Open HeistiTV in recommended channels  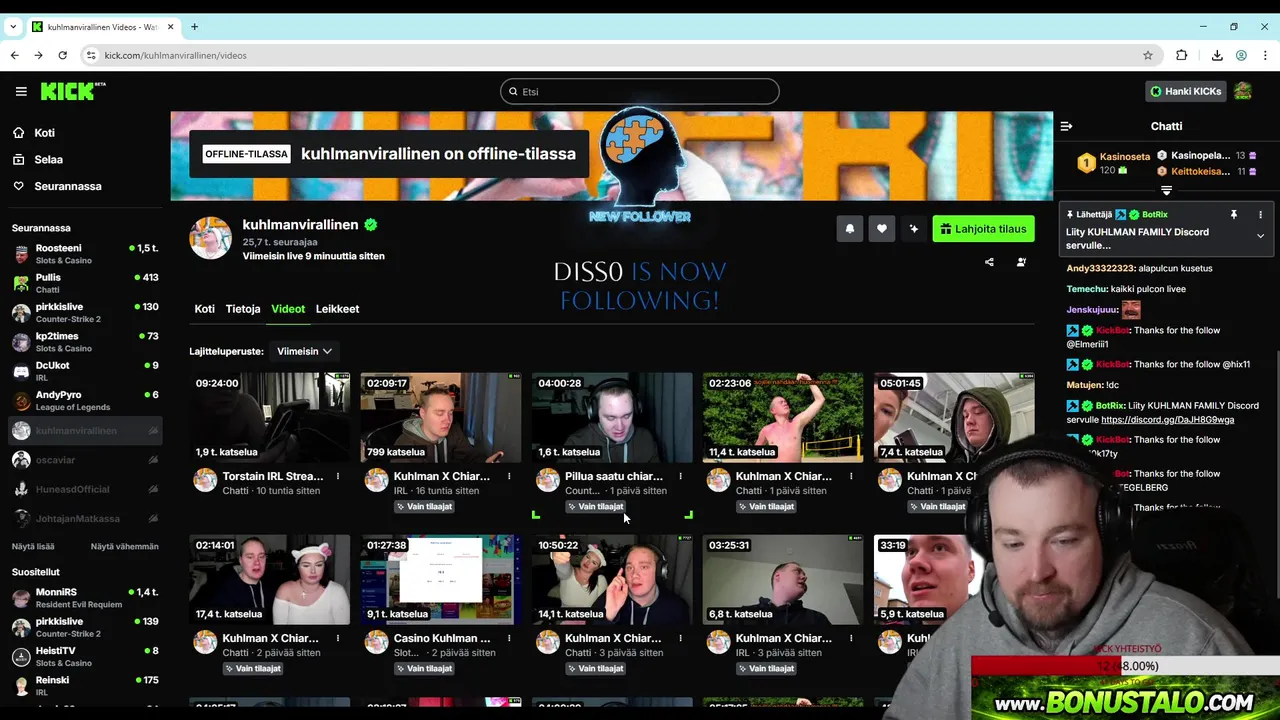[85, 657]
